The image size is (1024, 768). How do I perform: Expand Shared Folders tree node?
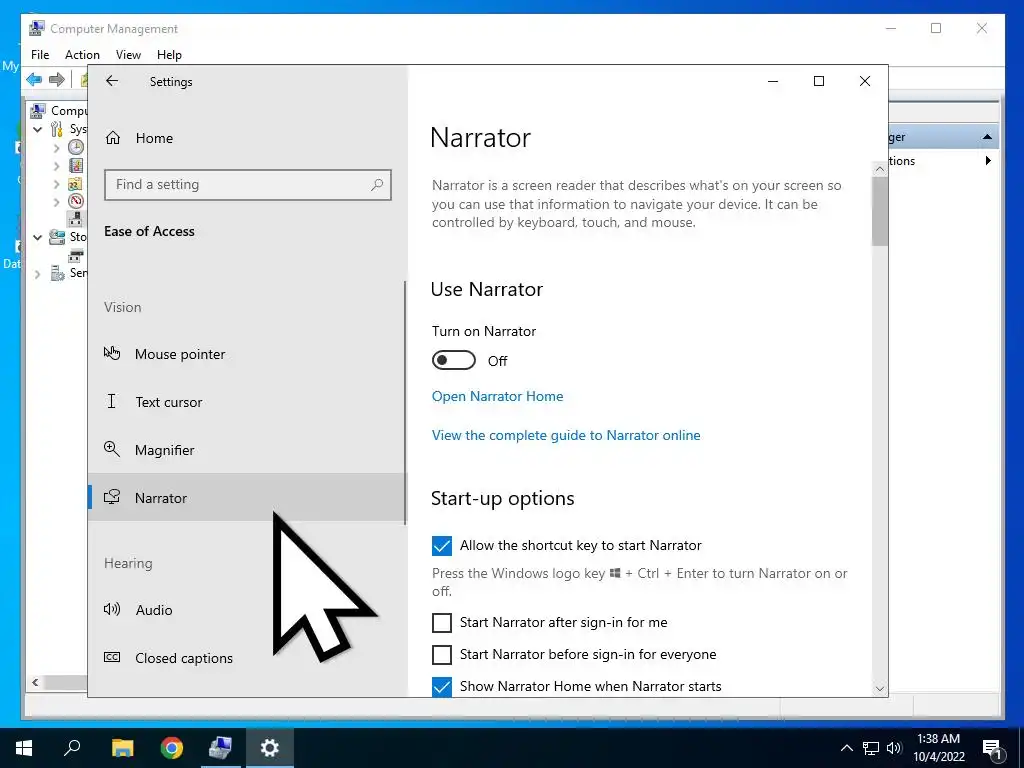[x=56, y=184]
